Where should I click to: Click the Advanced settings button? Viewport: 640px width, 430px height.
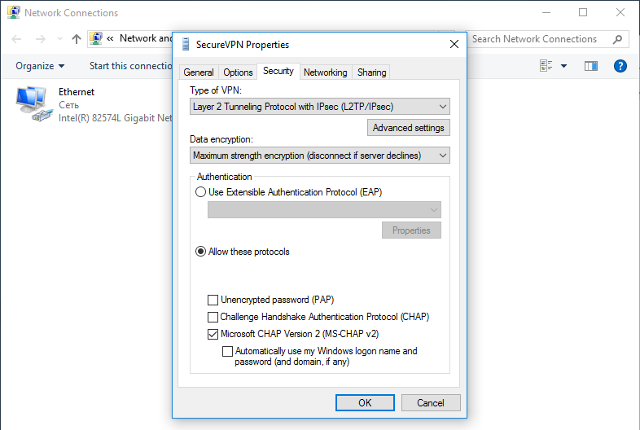pyautogui.click(x=408, y=128)
